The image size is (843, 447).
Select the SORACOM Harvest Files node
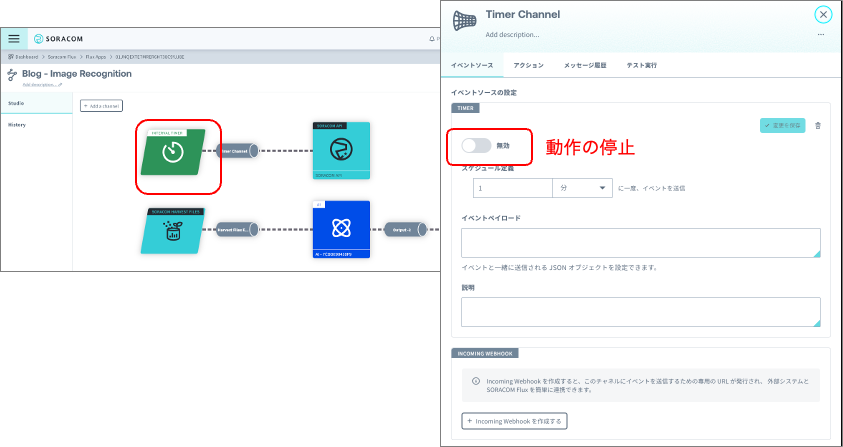coord(173,231)
